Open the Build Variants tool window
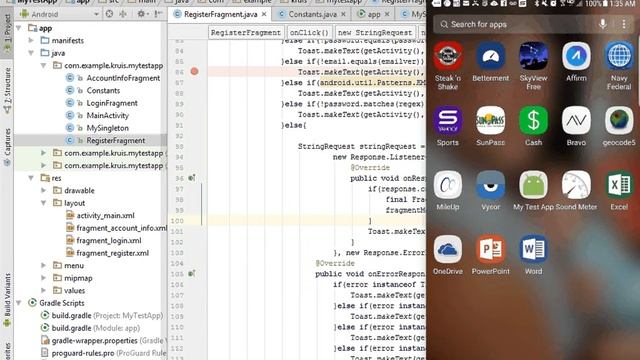The width and height of the screenshot is (640, 360). click(x=7, y=300)
